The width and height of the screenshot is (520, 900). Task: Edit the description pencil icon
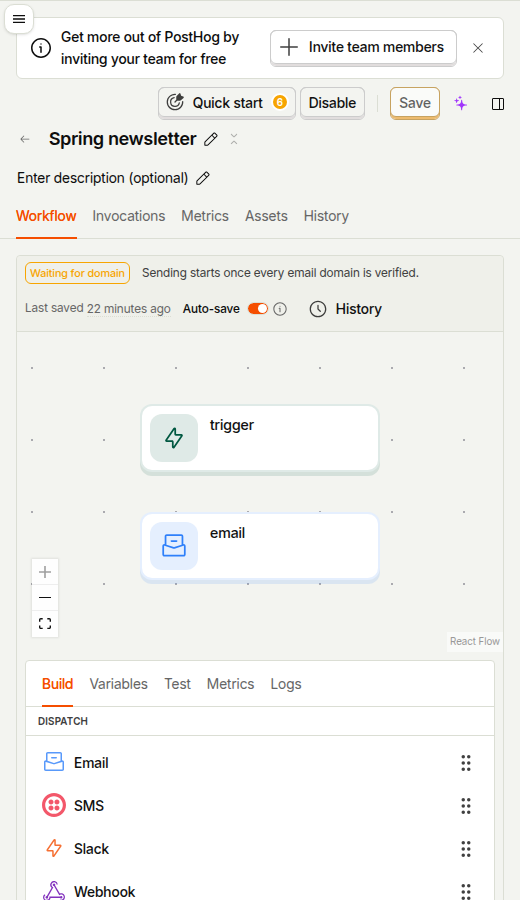(203, 179)
